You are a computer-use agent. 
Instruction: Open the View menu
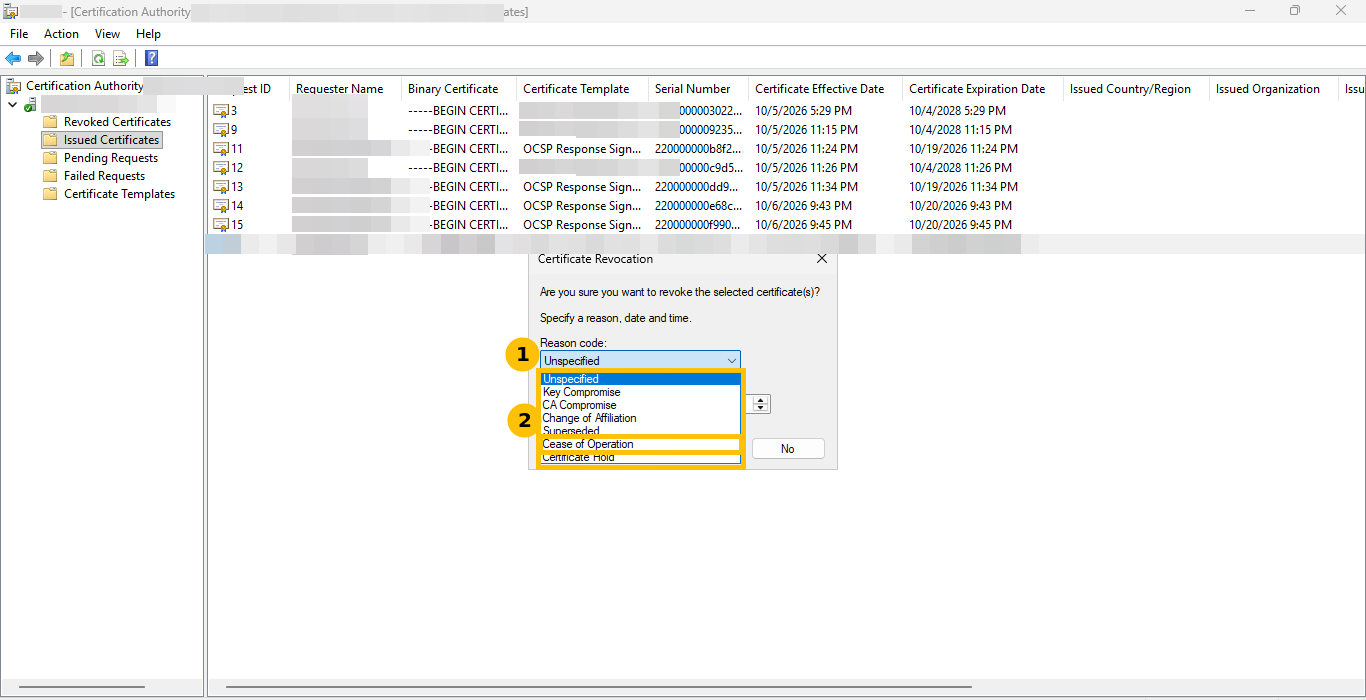tap(107, 34)
